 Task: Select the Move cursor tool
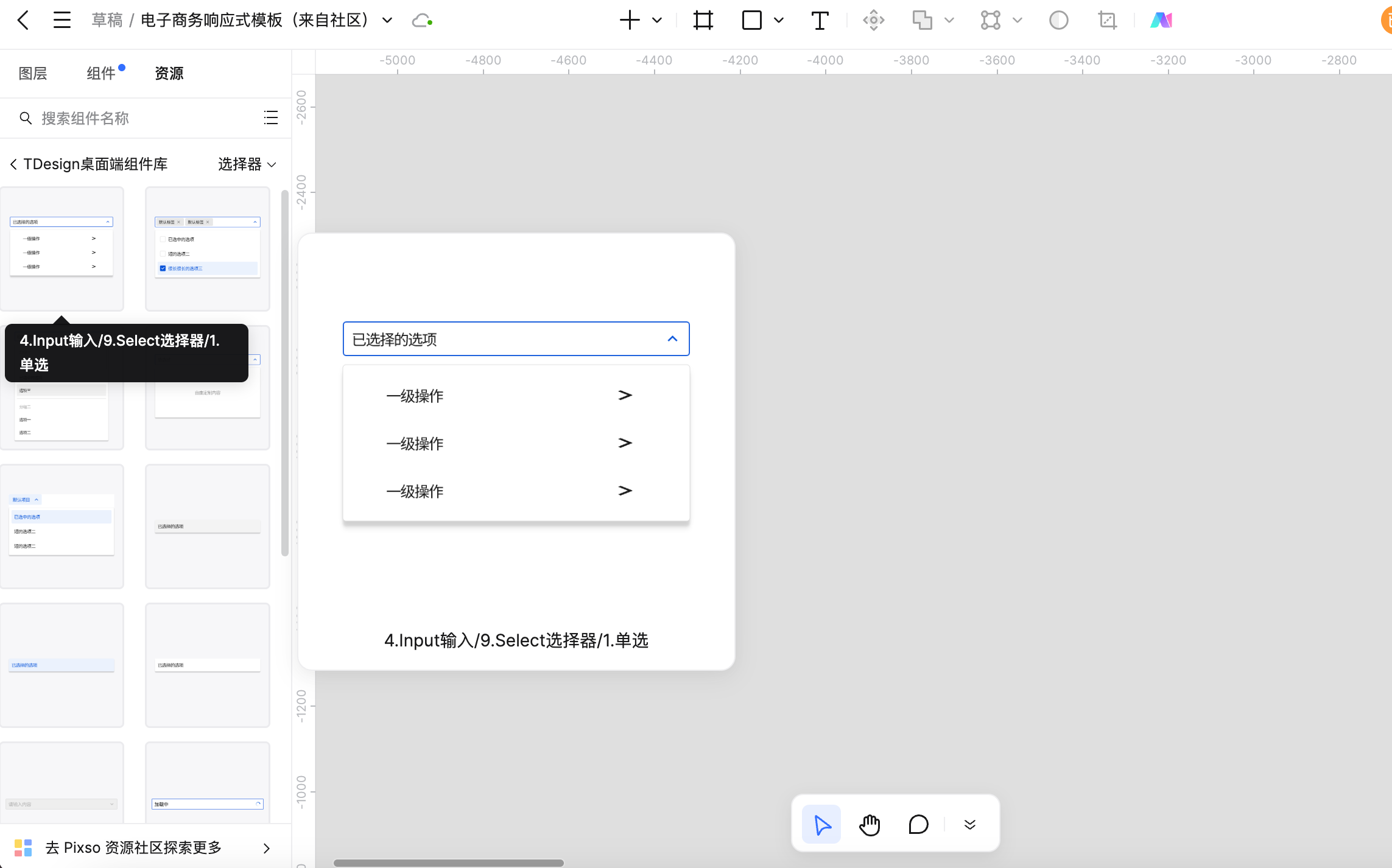click(x=821, y=824)
